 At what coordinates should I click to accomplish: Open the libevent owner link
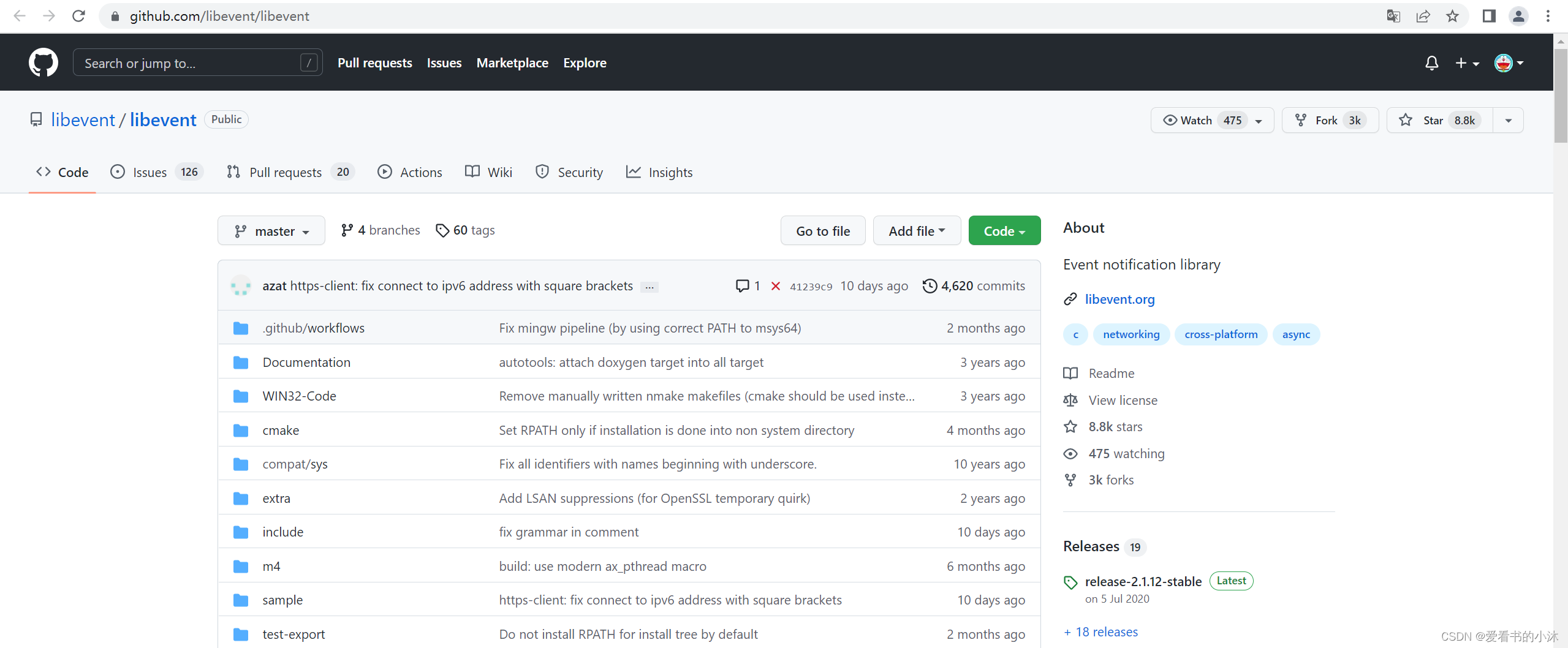tap(83, 119)
